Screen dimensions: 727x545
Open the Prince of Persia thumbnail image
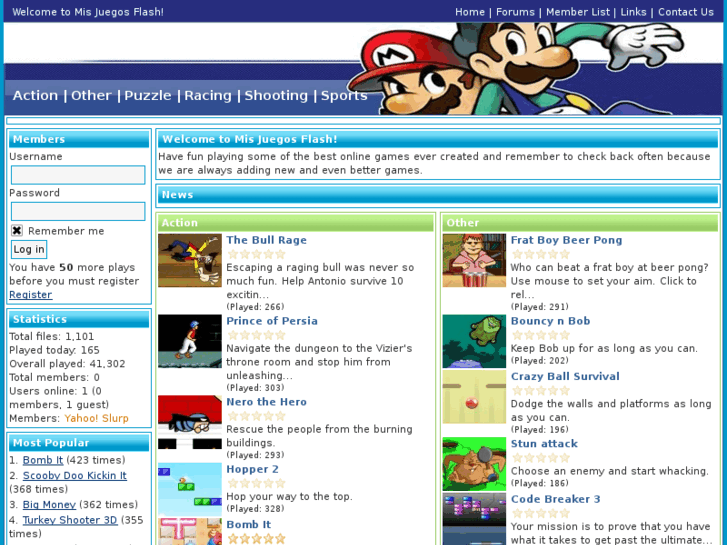(190, 341)
